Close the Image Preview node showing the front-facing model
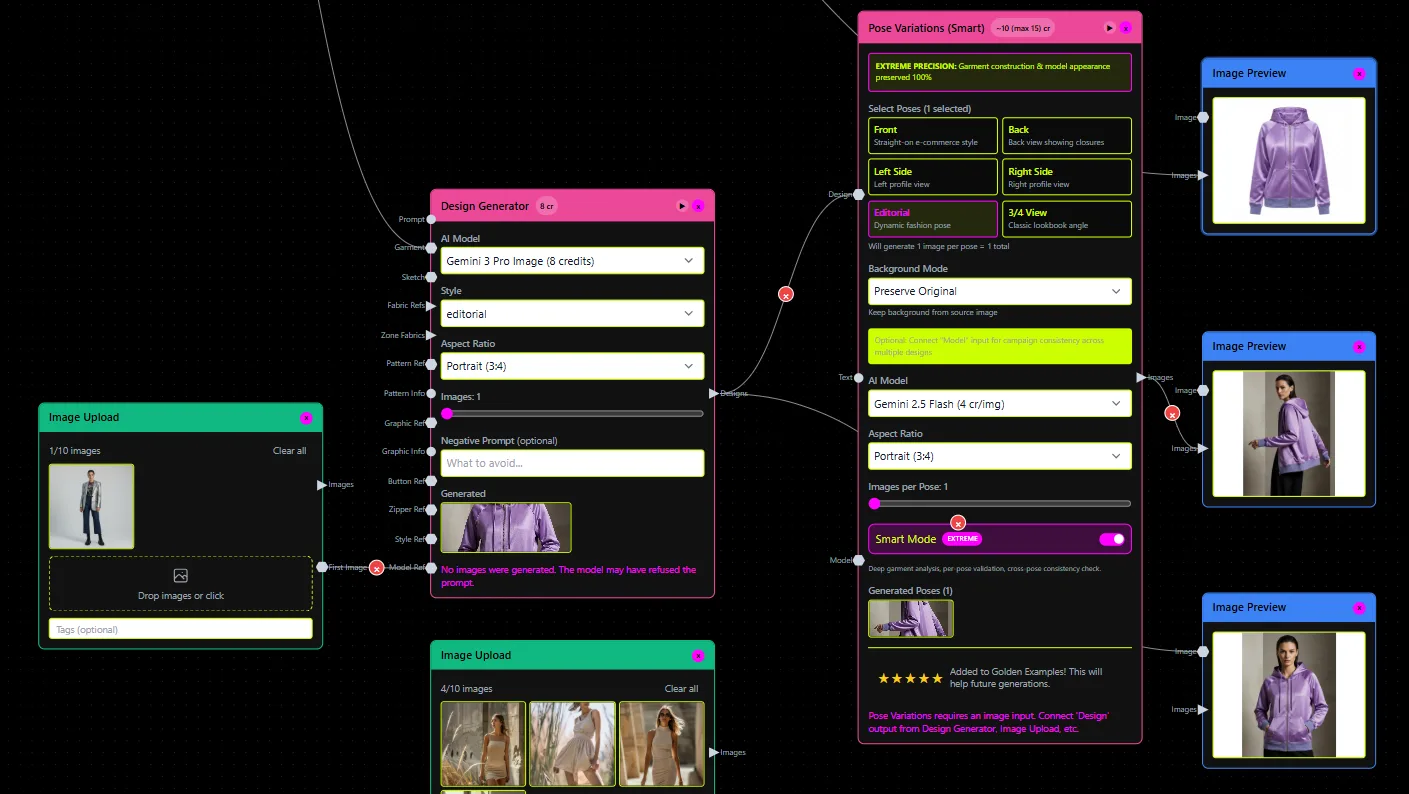 [x=1359, y=608]
